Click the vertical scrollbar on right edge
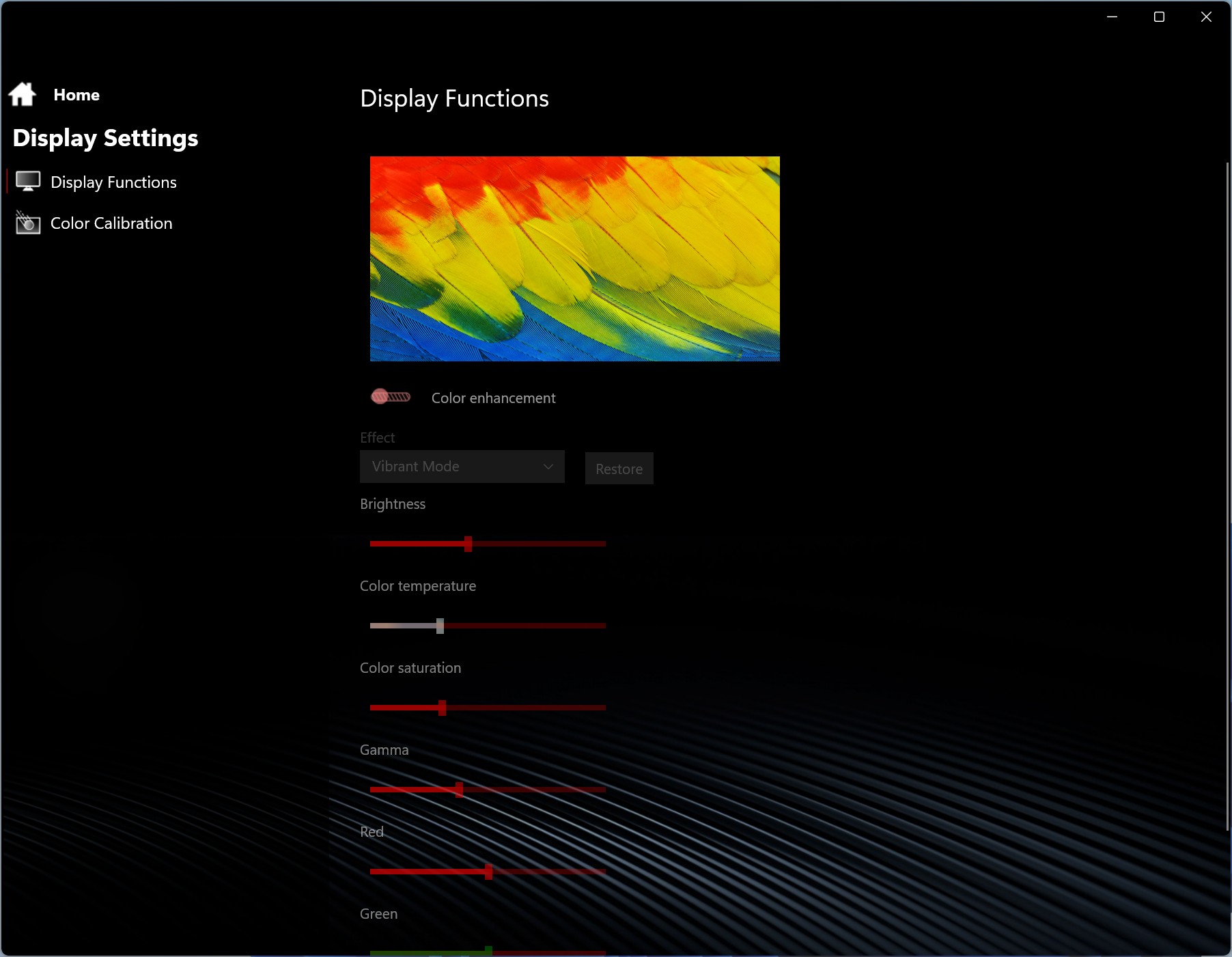The width and height of the screenshot is (1232, 957). (x=1228, y=497)
